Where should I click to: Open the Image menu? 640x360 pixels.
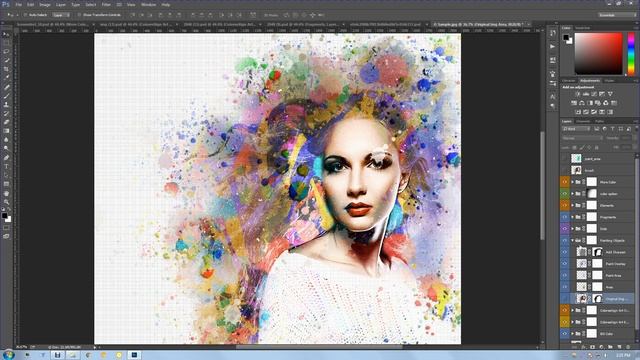click(44, 4)
